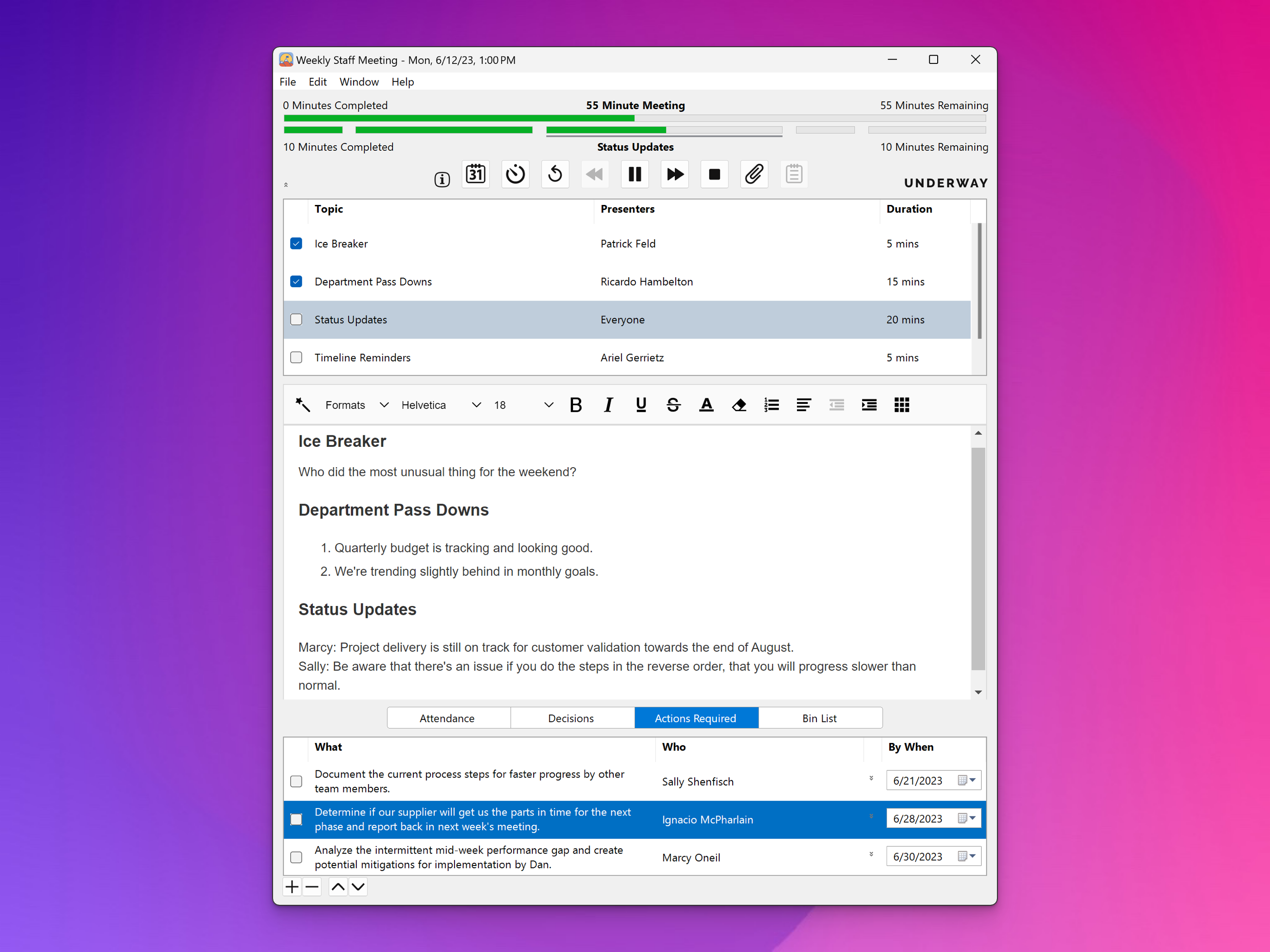The image size is (1270, 952).
Task: Add a new action item with the plus button
Action: point(292,887)
